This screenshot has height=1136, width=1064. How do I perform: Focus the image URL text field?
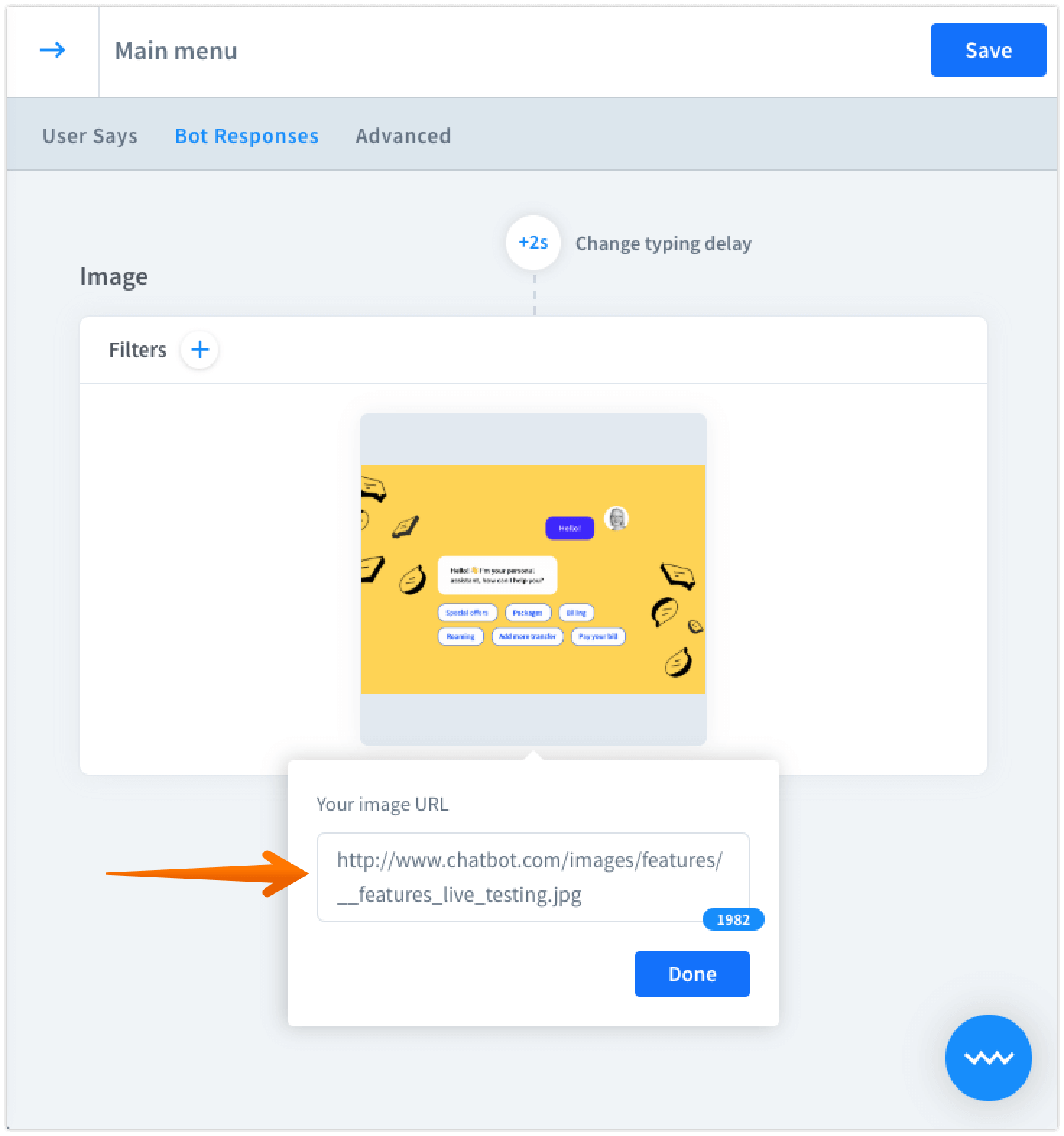(x=533, y=877)
